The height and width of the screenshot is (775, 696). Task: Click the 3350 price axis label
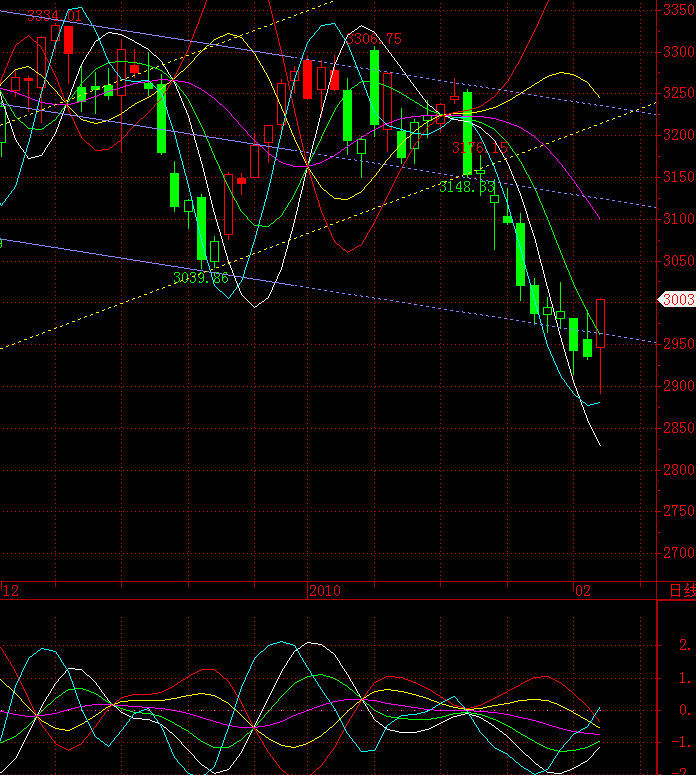point(679,10)
